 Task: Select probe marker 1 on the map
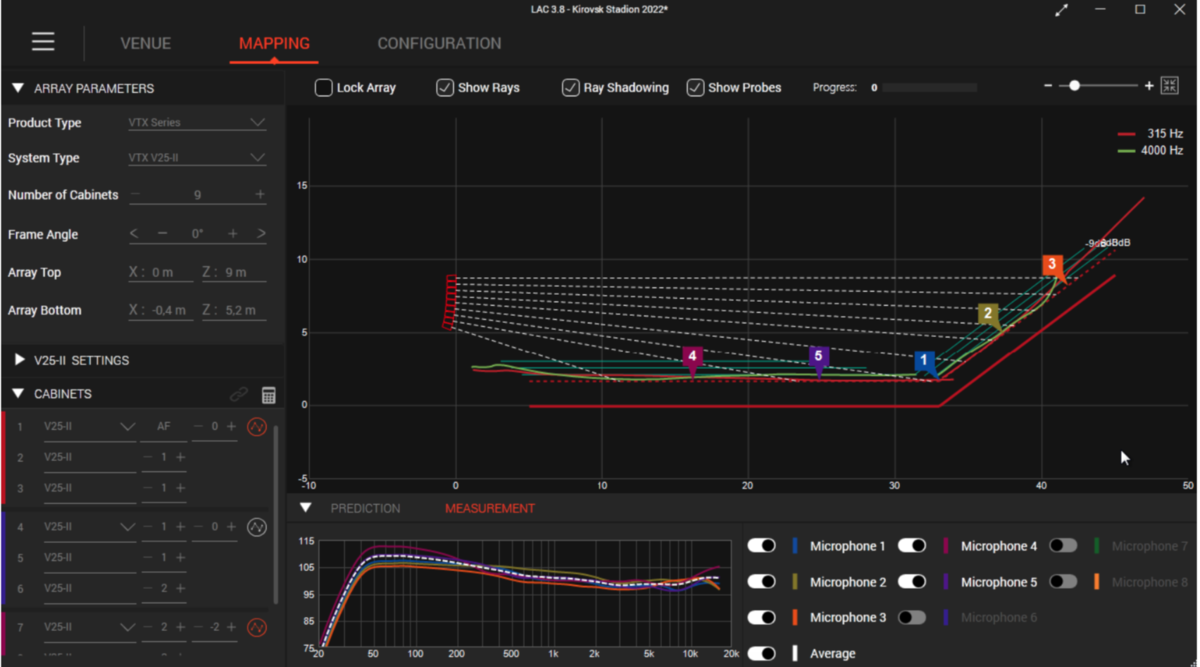(924, 362)
